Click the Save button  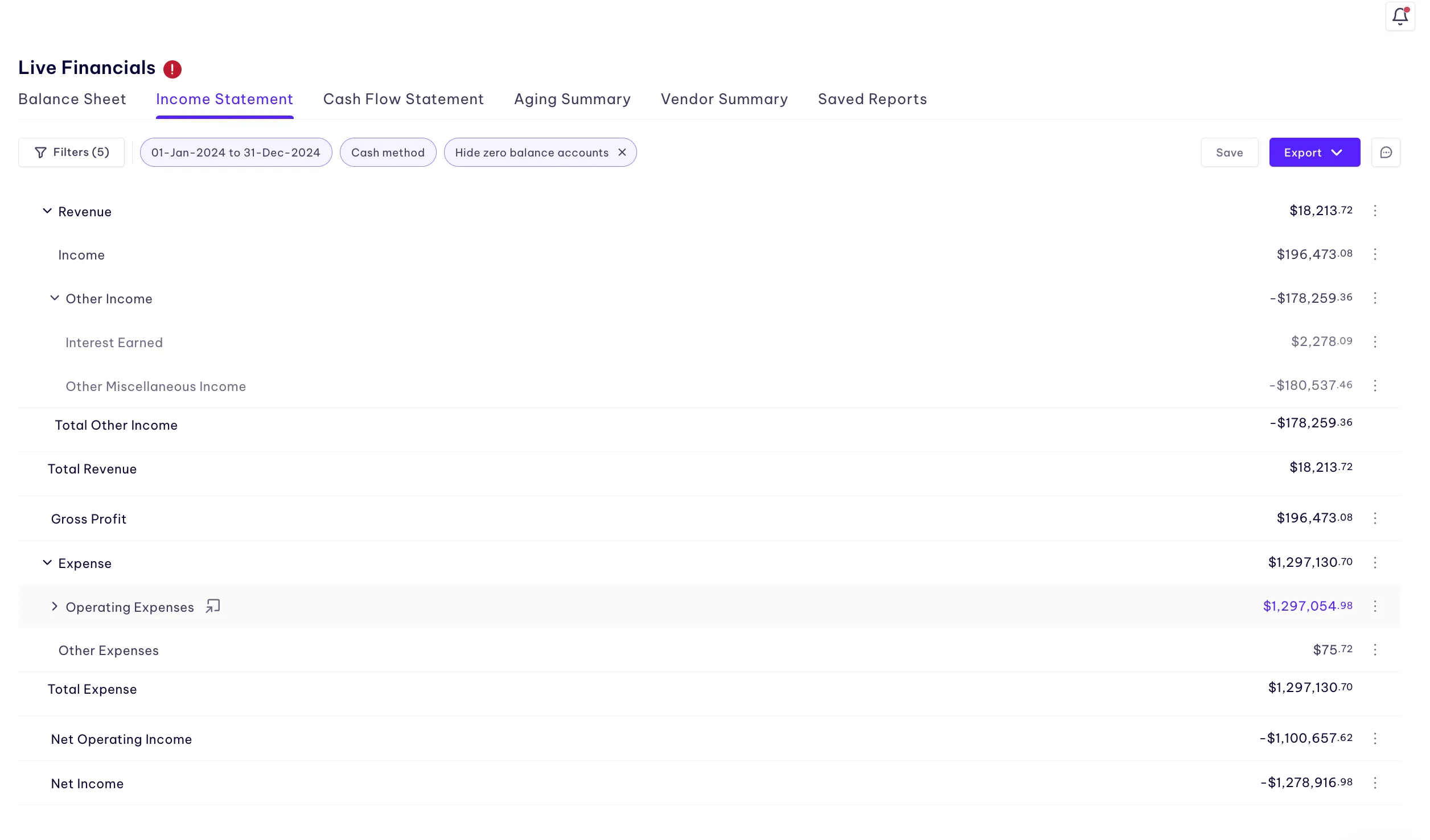tap(1229, 153)
